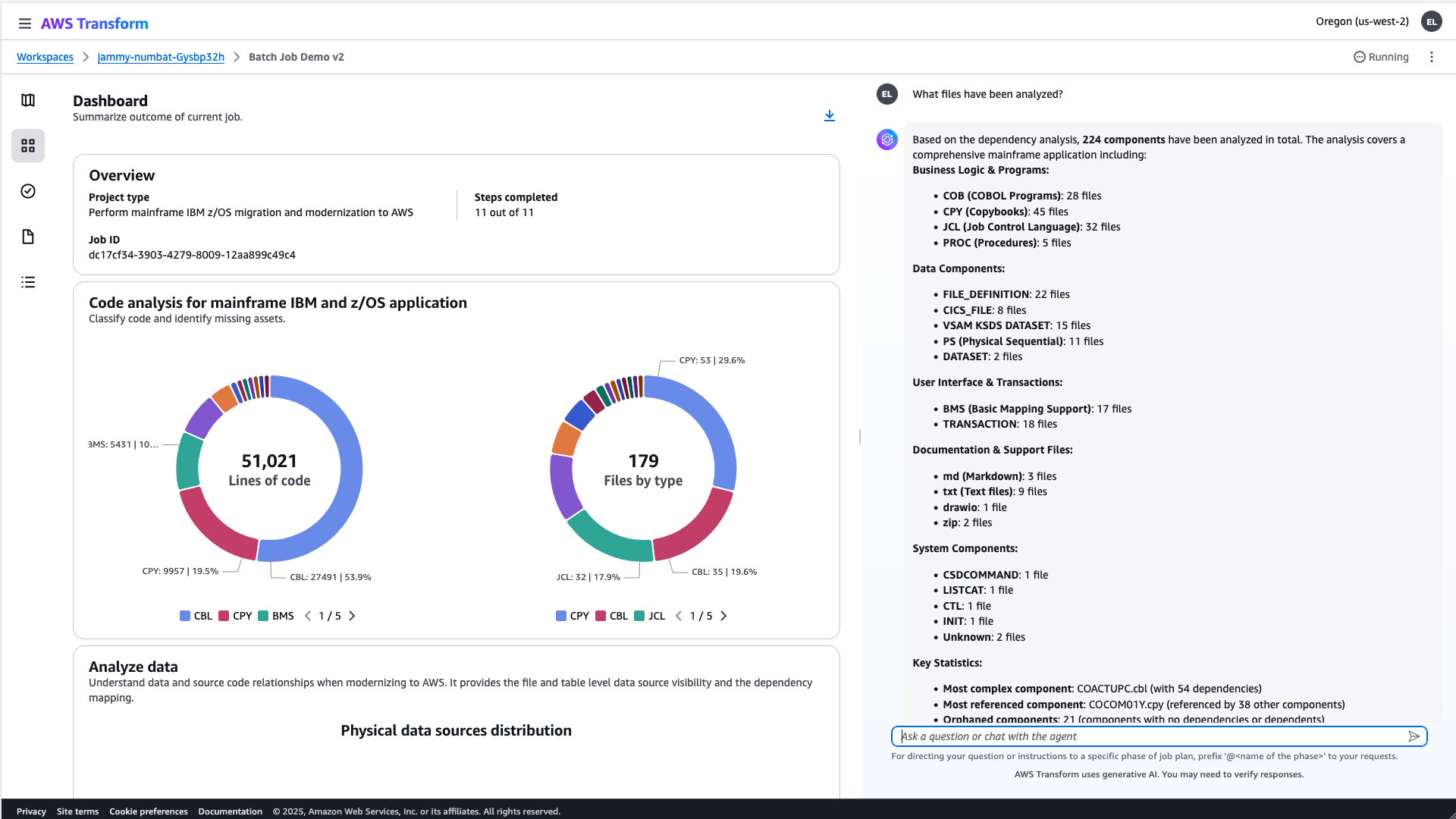Screen dimensions: 1456x819
Task: Go to next legend page for files chart
Action: (x=723, y=616)
